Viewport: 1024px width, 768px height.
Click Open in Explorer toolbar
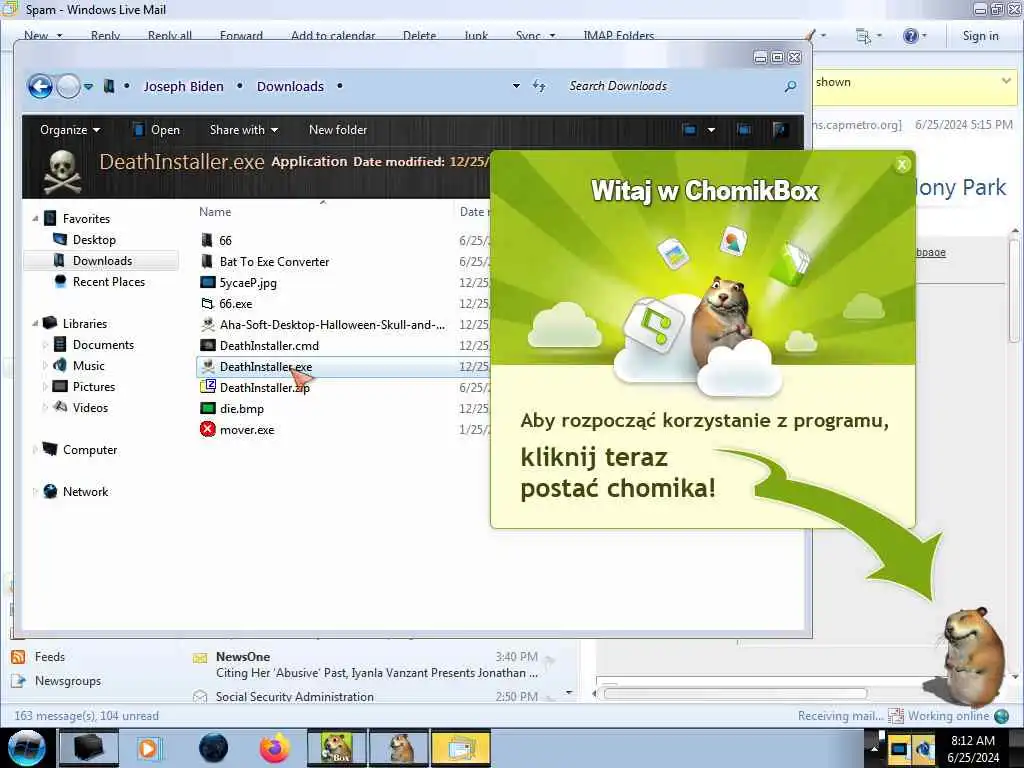click(157, 130)
